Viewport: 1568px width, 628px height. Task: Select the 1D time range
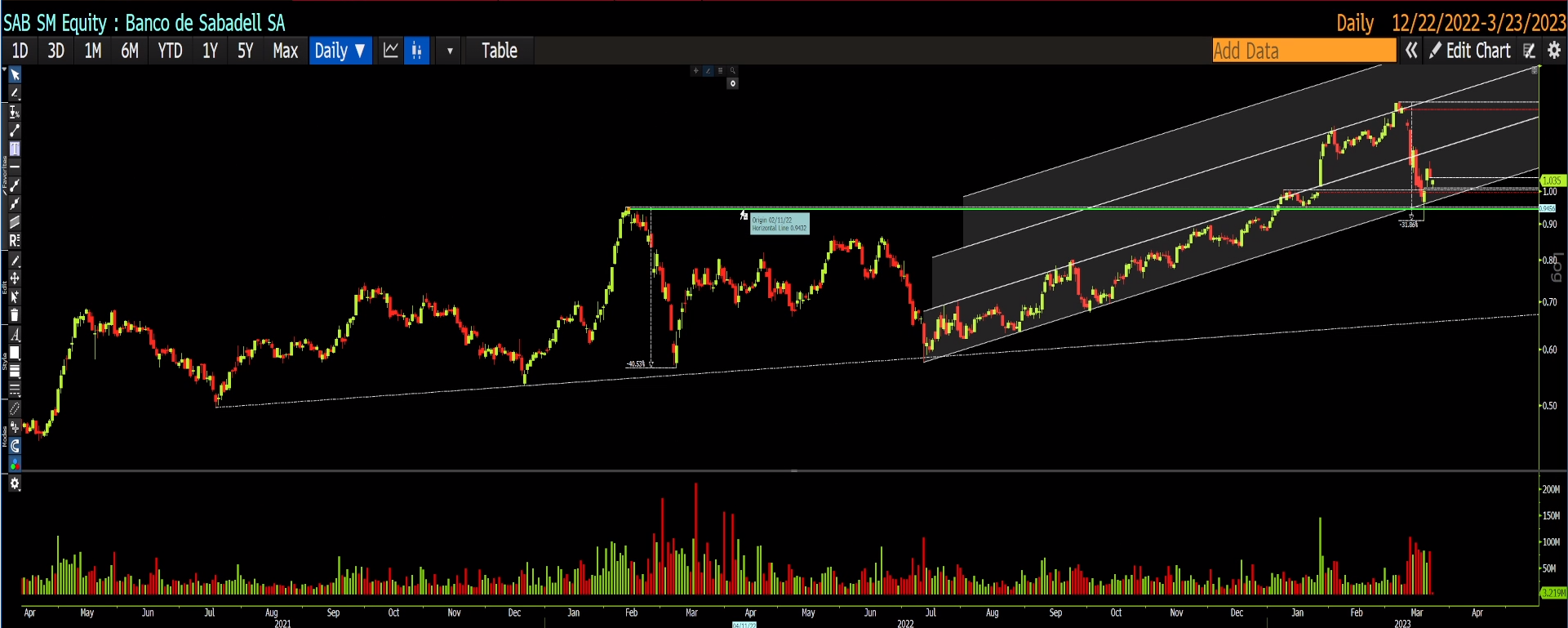tap(20, 51)
